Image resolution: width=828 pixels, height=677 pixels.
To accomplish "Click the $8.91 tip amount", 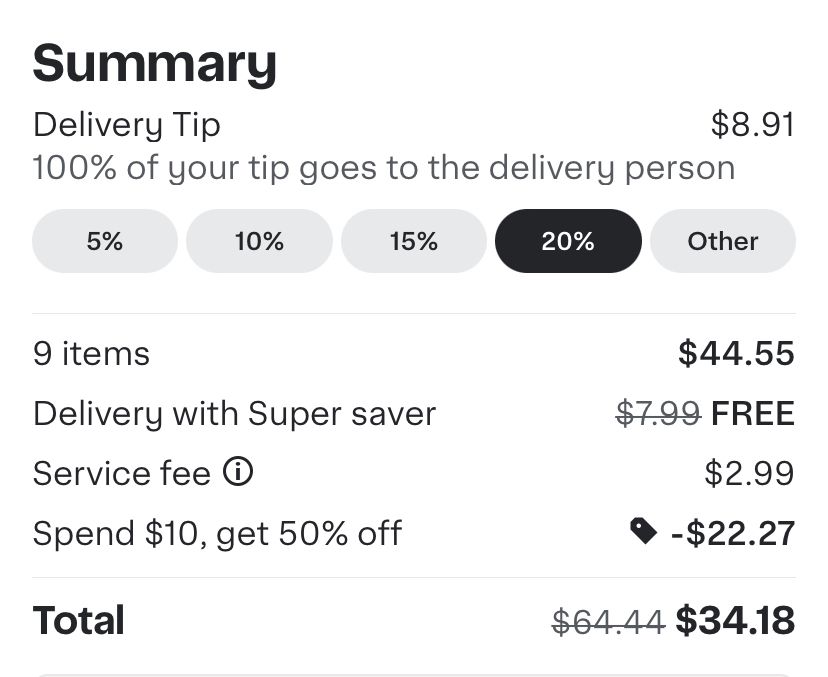I will [x=753, y=125].
